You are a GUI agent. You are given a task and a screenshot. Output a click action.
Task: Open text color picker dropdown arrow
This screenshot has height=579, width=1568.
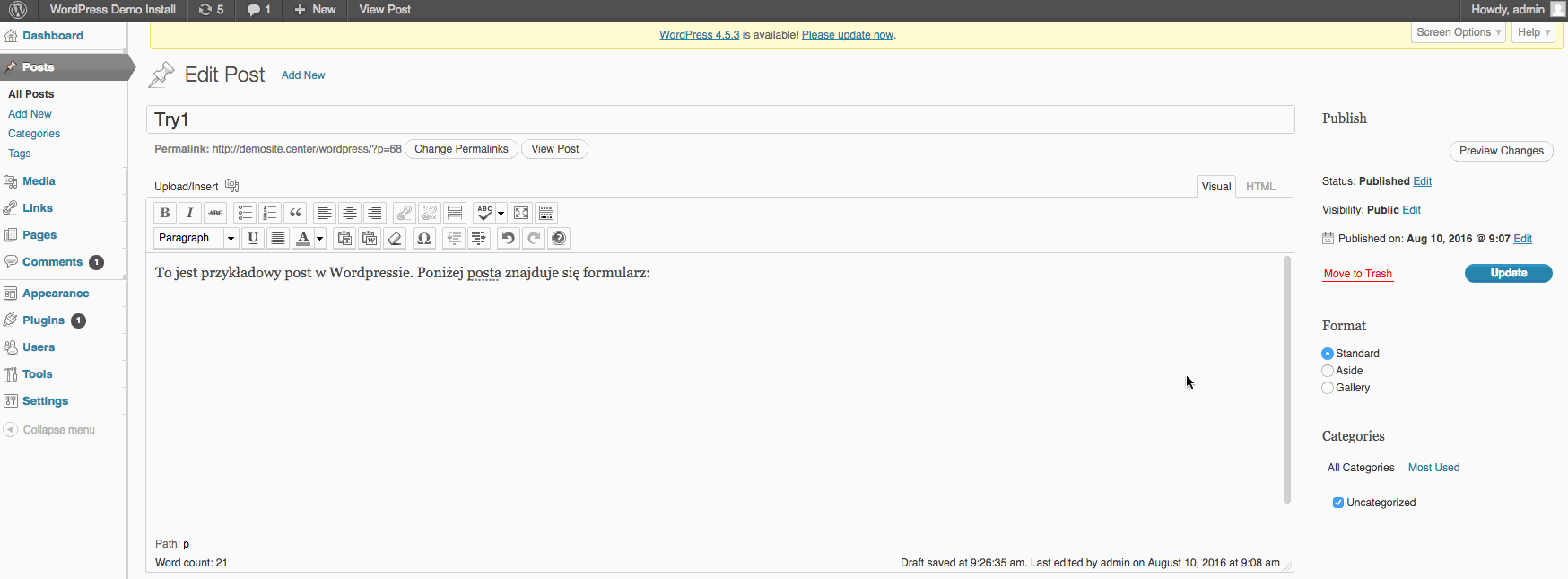tap(319, 238)
